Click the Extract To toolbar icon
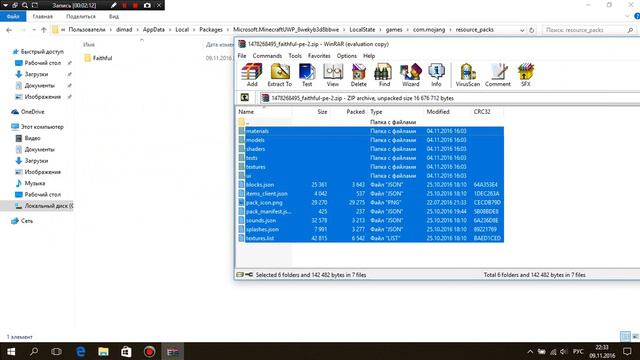Screen dimensions: 640x360 tap(280, 75)
